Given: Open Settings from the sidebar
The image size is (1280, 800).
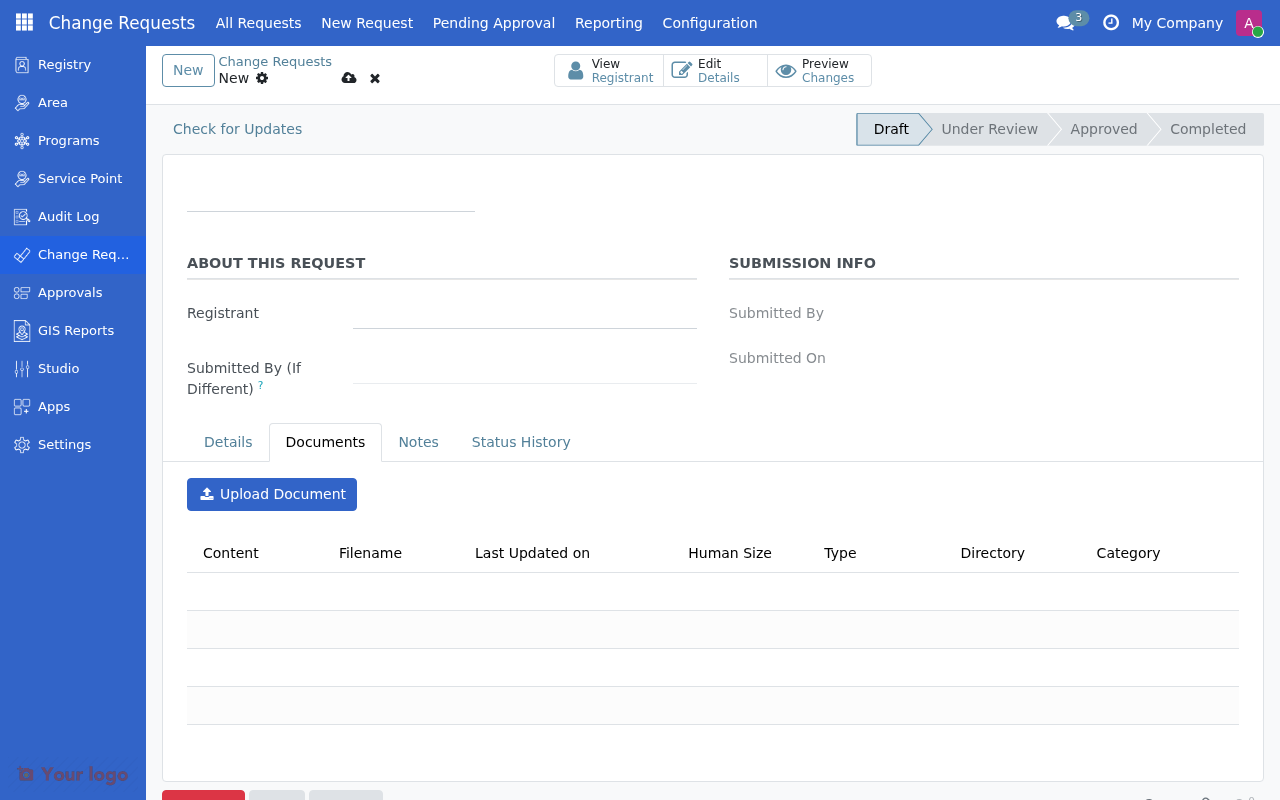Looking at the screenshot, I should (x=63, y=444).
